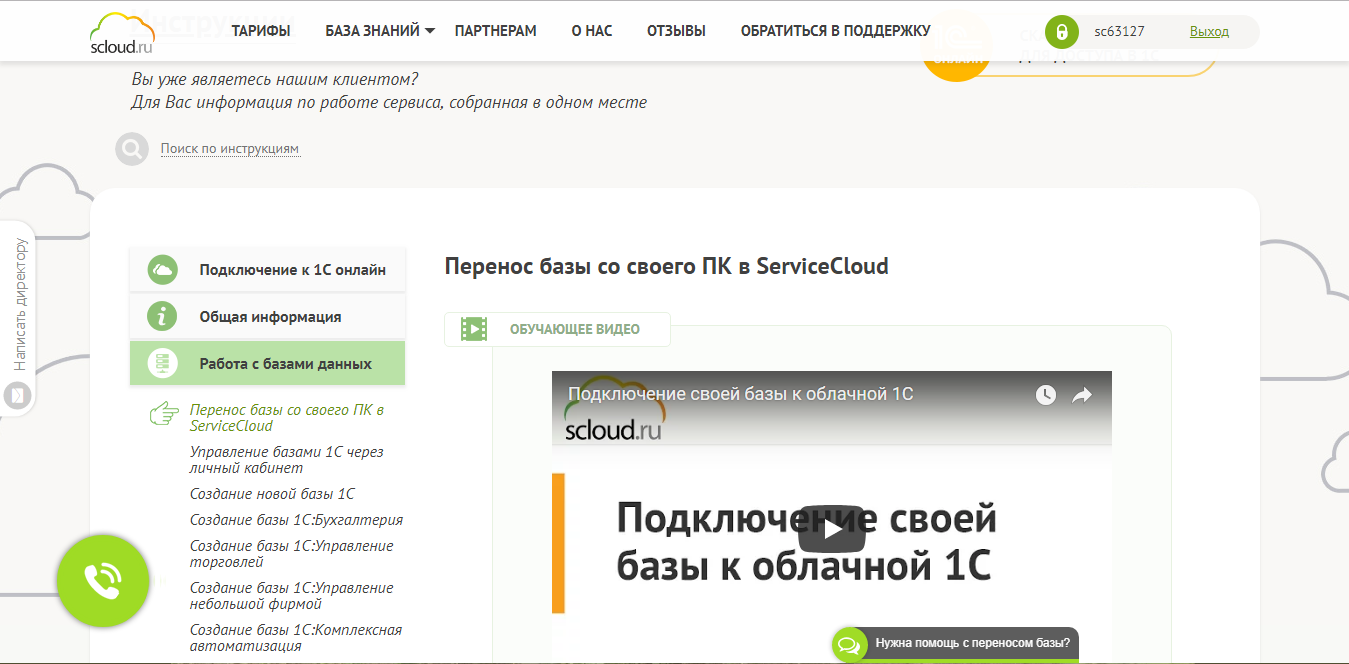The height and width of the screenshot is (664, 1349).
Task: Open the База знаний menu
Action: (x=372, y=31)
